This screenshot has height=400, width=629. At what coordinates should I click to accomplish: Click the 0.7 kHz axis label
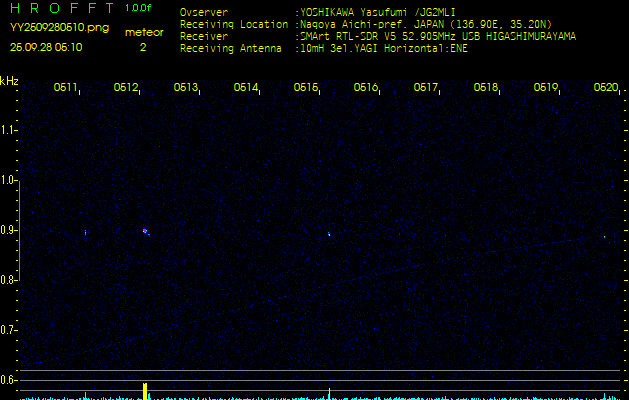pyautogui.click(x=8, y=330)
